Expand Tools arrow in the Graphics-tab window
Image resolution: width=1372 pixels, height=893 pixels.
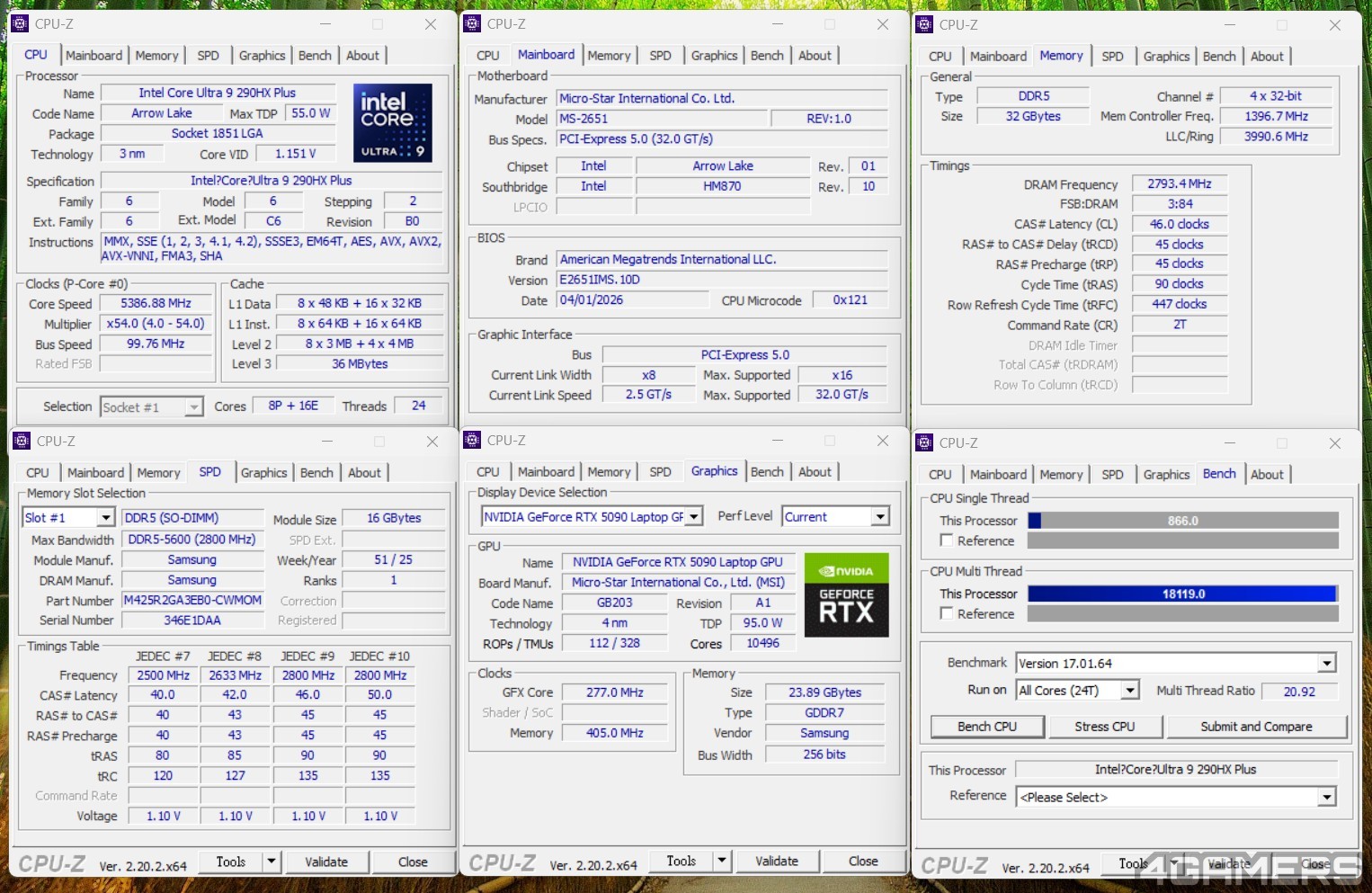(x=721, y=861)
